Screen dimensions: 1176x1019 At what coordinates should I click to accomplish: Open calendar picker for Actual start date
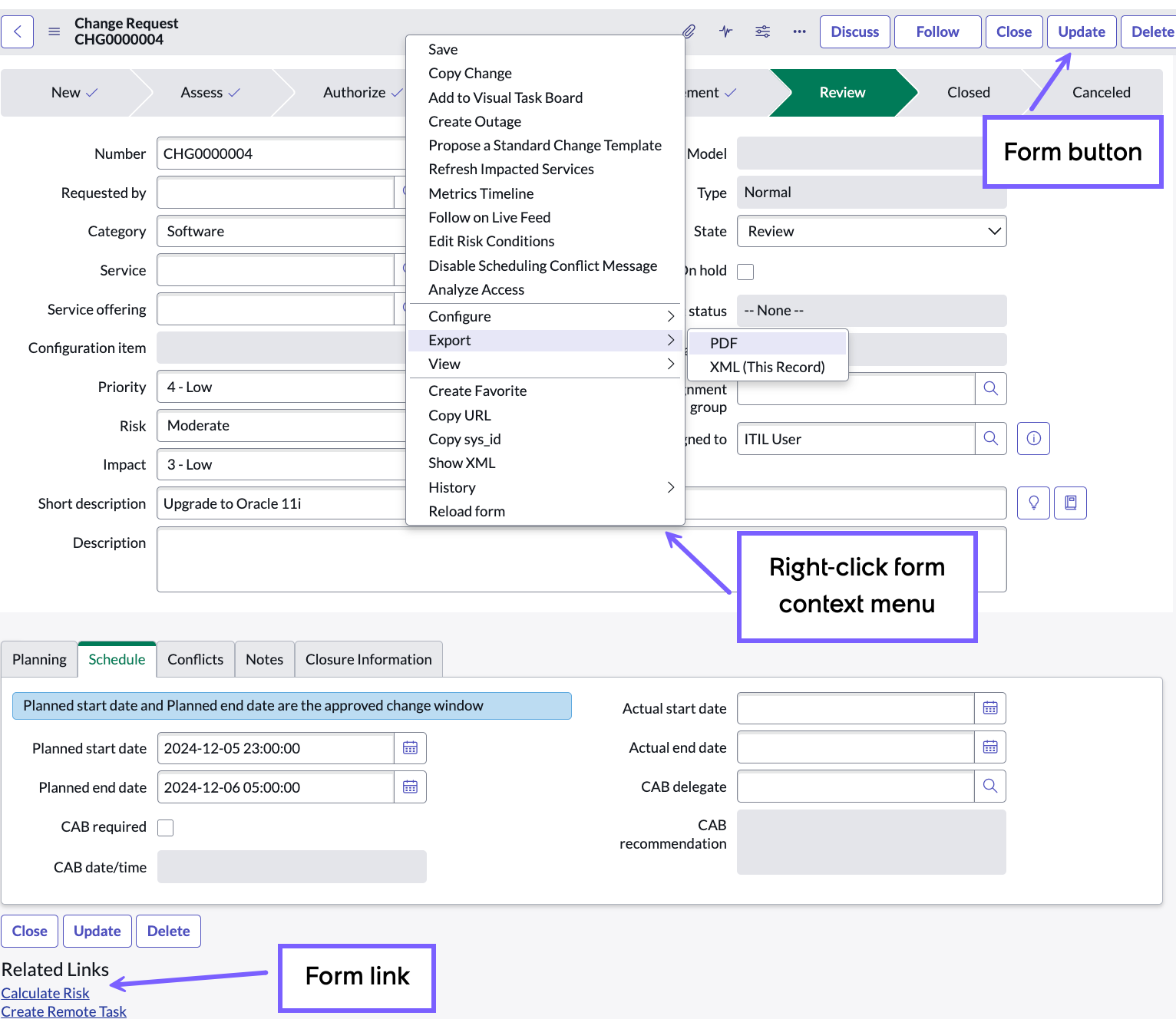tap(990, 708)
